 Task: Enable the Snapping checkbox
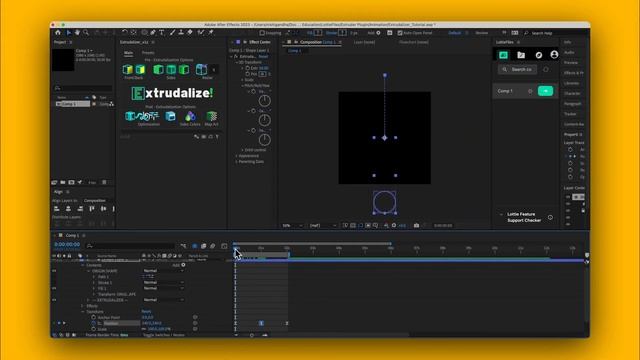point(262,33)
